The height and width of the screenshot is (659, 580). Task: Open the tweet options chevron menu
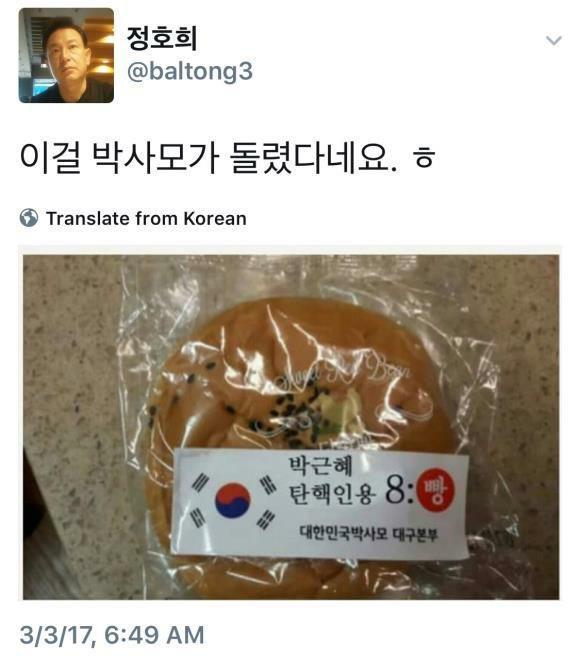point(554,40)
